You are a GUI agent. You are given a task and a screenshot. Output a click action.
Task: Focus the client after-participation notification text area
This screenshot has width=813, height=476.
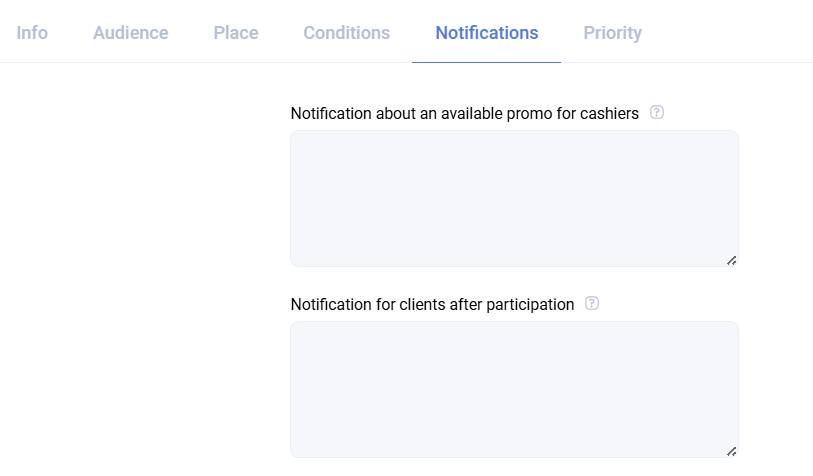(x=514, y=389)
